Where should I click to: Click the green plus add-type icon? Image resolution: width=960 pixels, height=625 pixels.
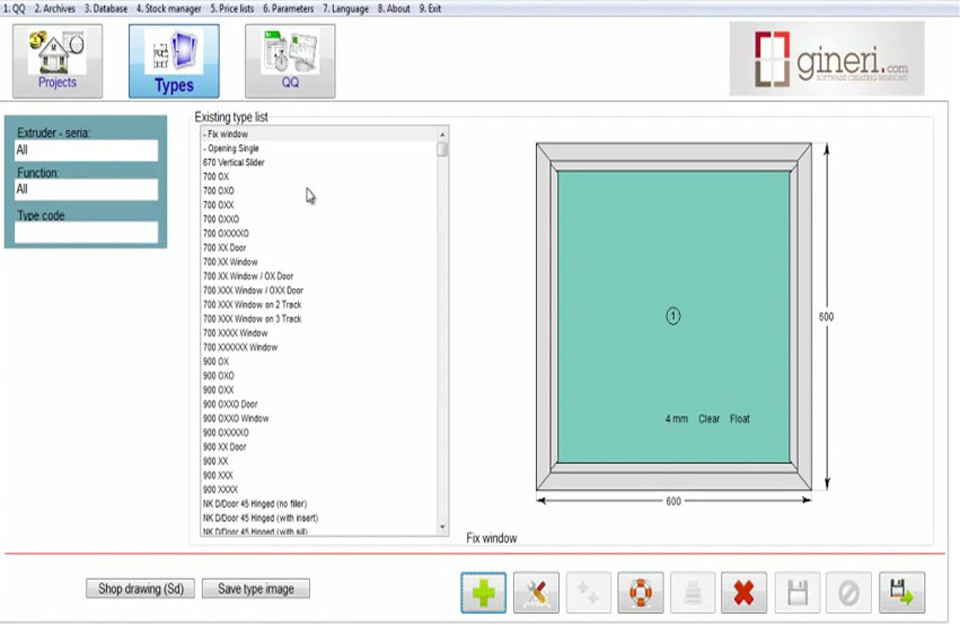click(x=484, y=593)
